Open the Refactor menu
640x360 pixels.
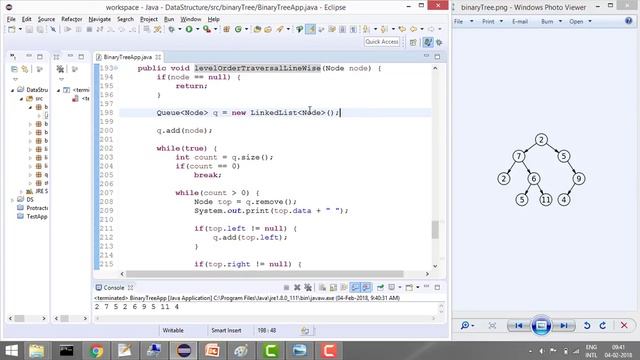point(71,19)
